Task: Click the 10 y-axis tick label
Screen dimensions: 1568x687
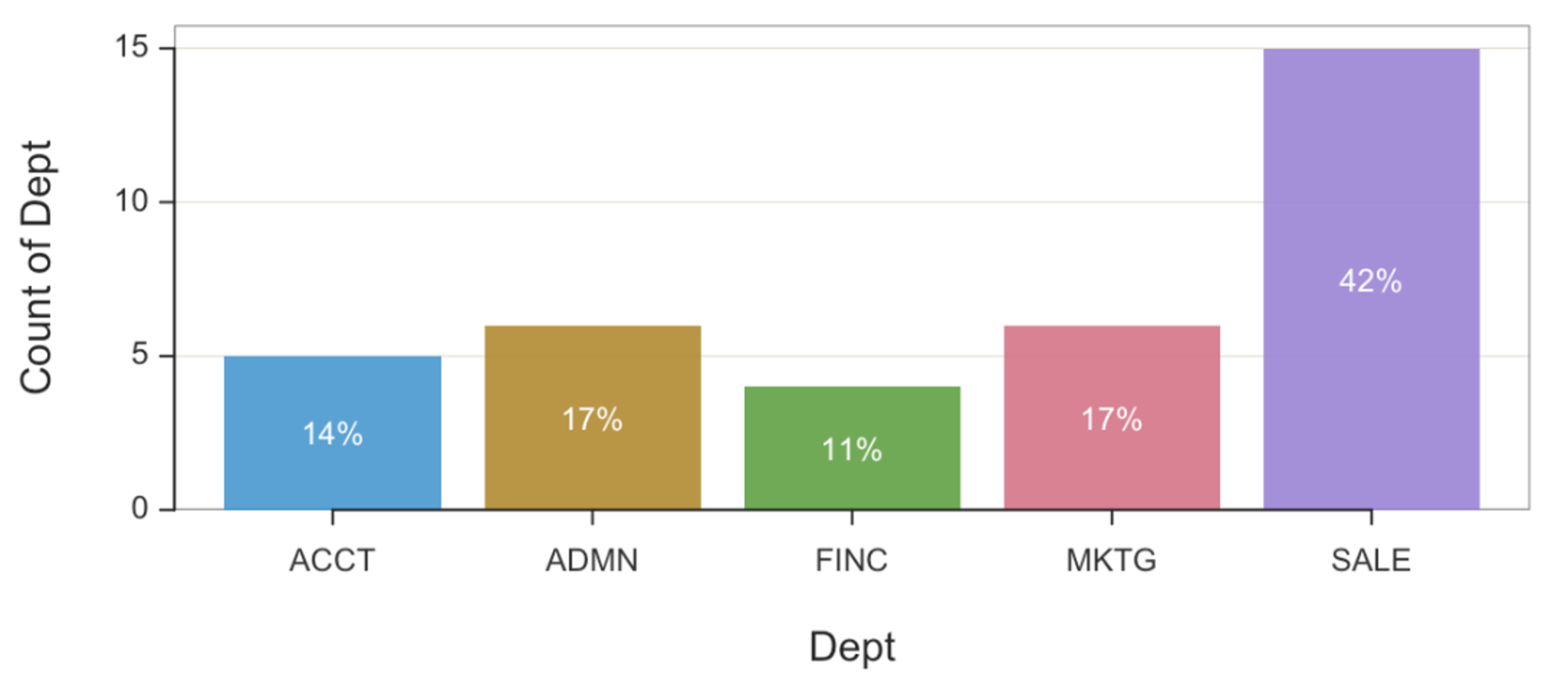Action: pyautogui.click(x=131, y=202)
